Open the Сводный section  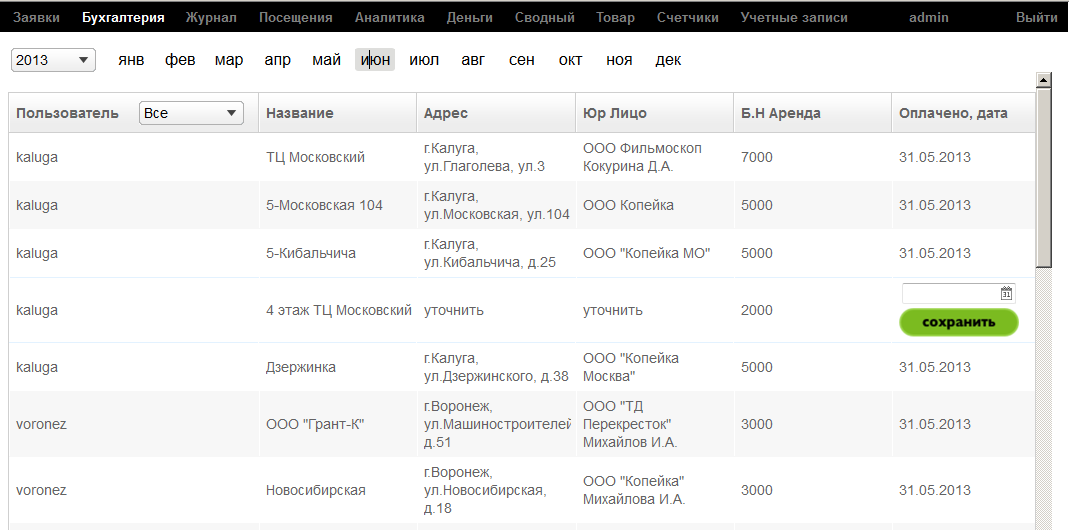coord(544,18)
